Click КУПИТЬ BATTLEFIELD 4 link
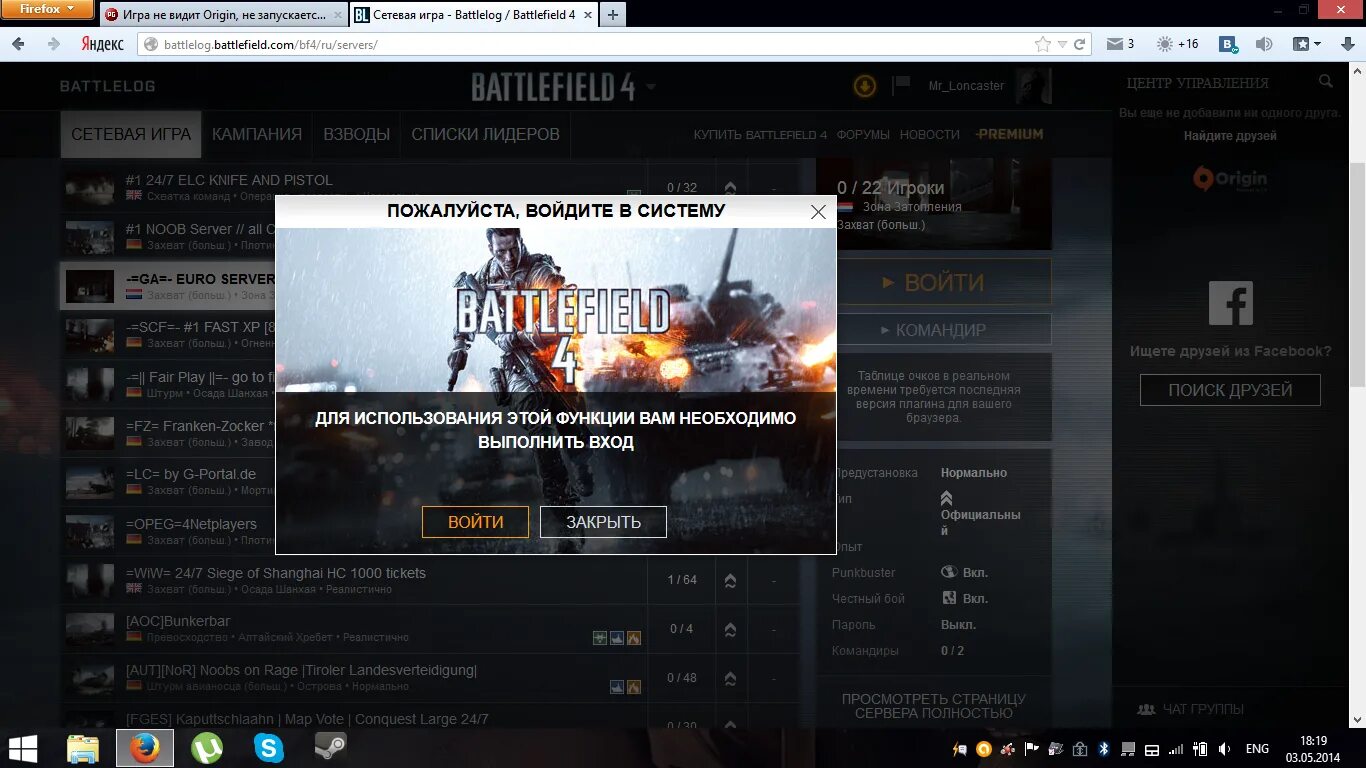This screenshot has height=768, width=1366. click(760, 135)
